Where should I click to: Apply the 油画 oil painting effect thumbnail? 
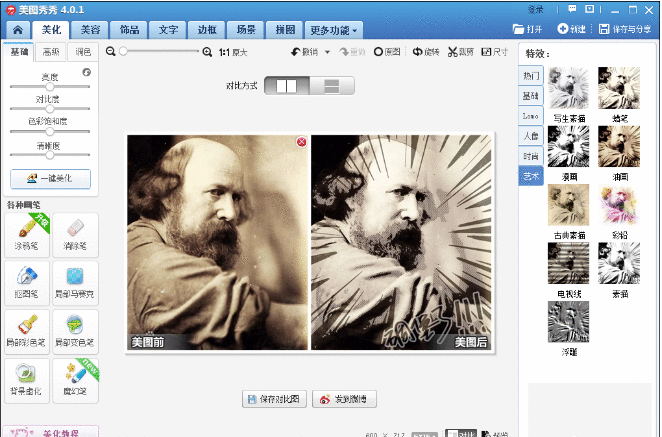click(x=619, y=147)
